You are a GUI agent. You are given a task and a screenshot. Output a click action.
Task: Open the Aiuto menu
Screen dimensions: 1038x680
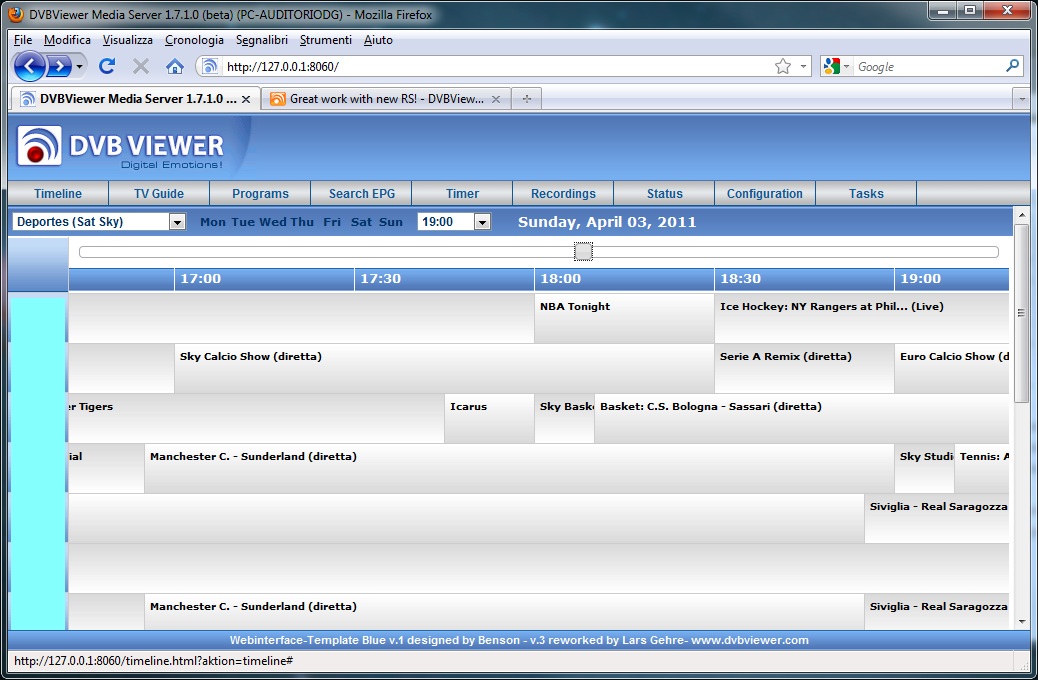click(378, 40)
